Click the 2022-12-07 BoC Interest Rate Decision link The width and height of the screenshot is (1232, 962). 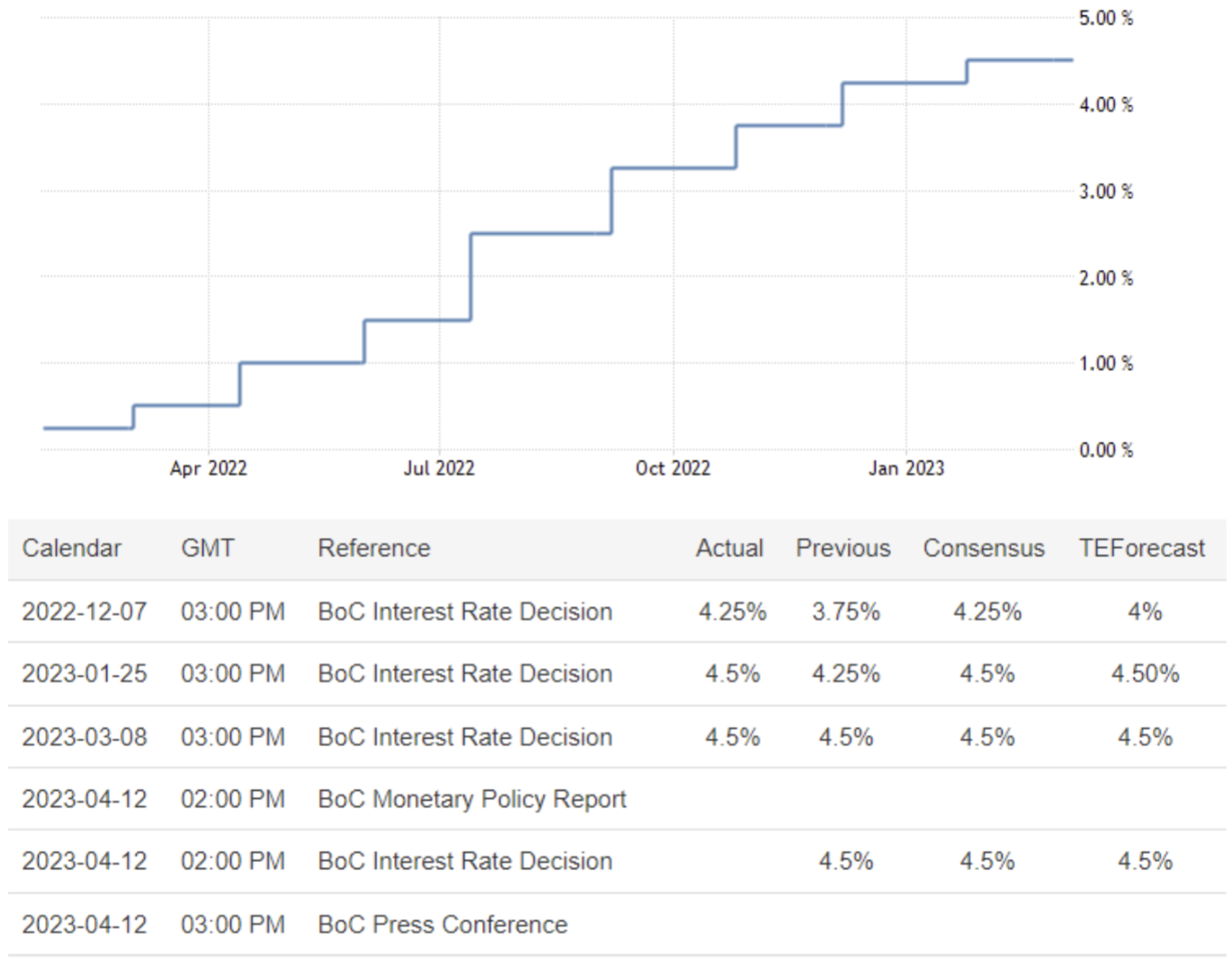465,612
